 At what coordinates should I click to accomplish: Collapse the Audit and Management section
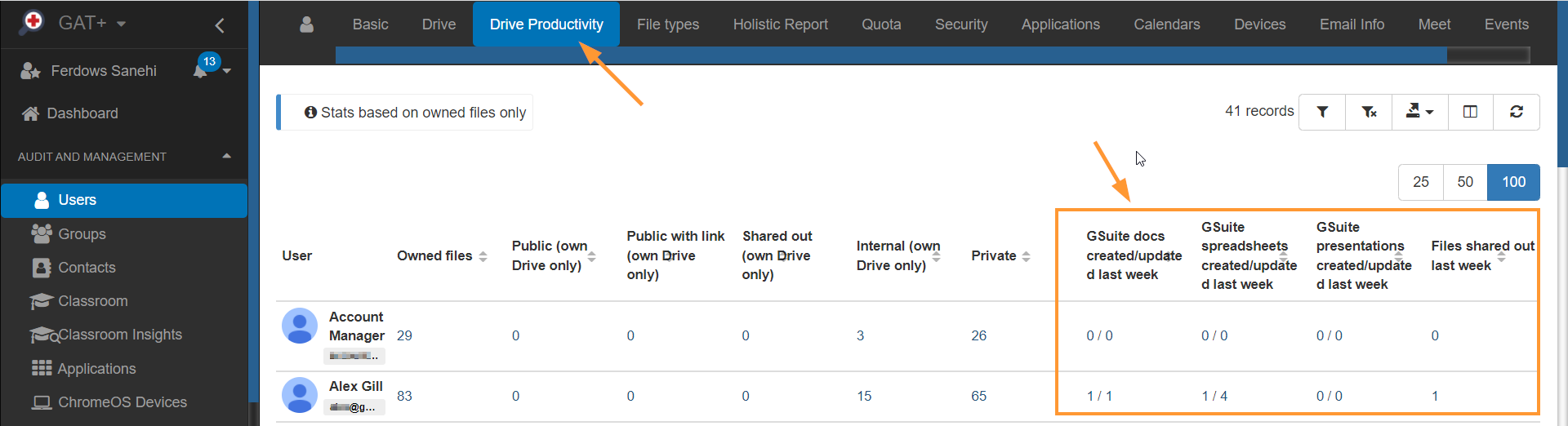click(x=226, y=156)
